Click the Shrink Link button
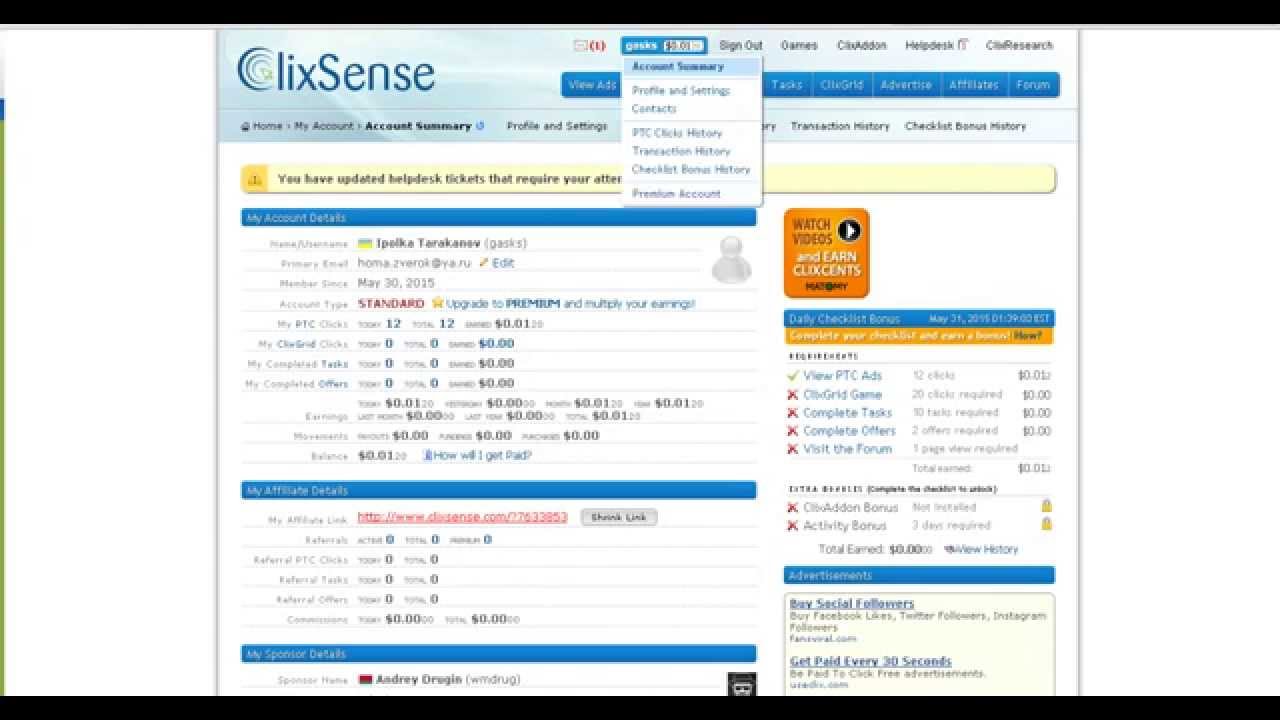1280x720 pixels. [619, 518]
